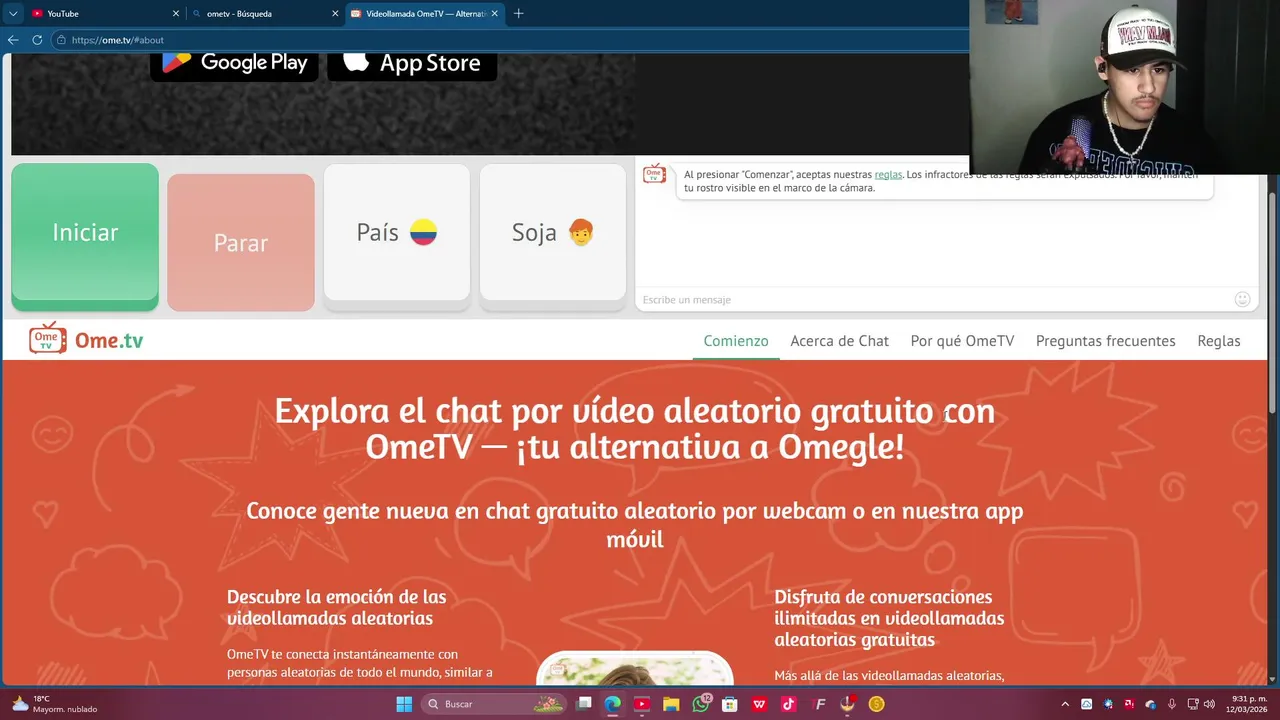The image size is (1280, 720).
Task: Open the tab list chevron at top left
Action: click(13, 14)
